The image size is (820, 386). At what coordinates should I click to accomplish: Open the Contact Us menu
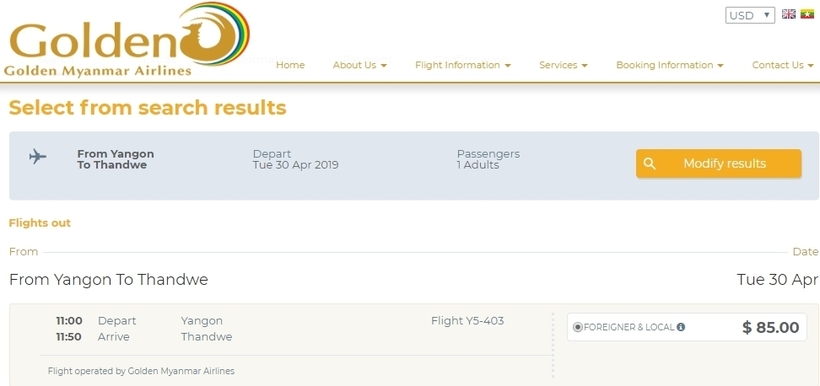pos(783,65)
